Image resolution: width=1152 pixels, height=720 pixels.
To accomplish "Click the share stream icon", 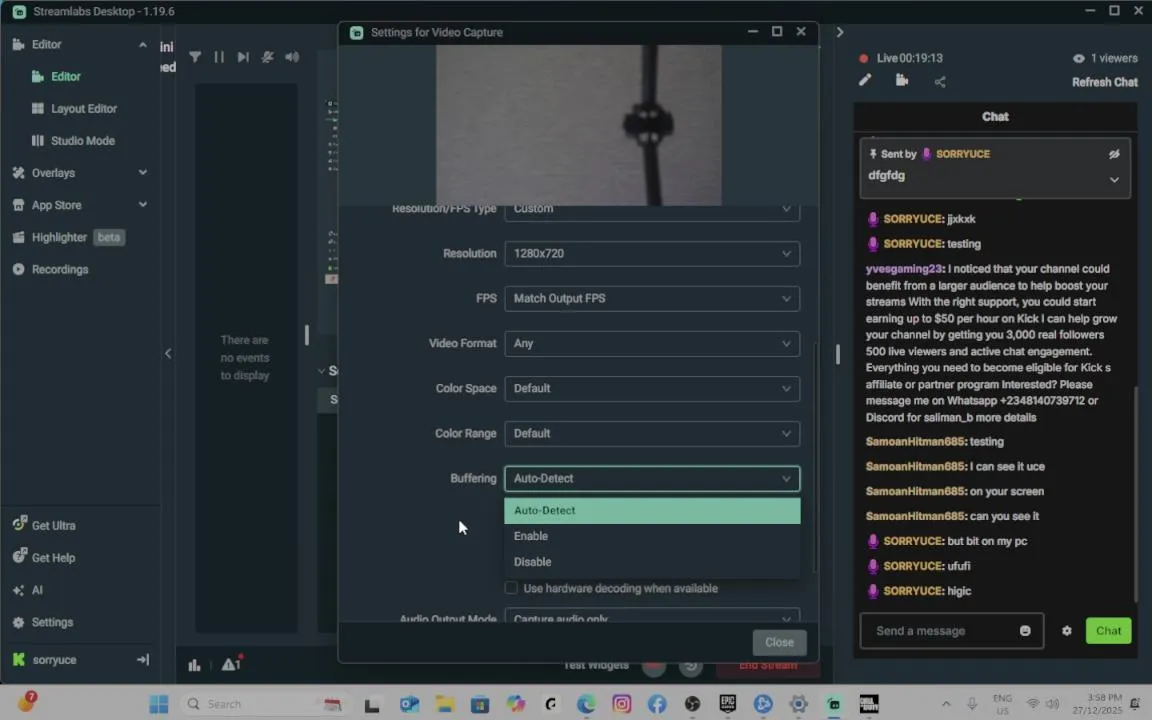I will point(940,82).
